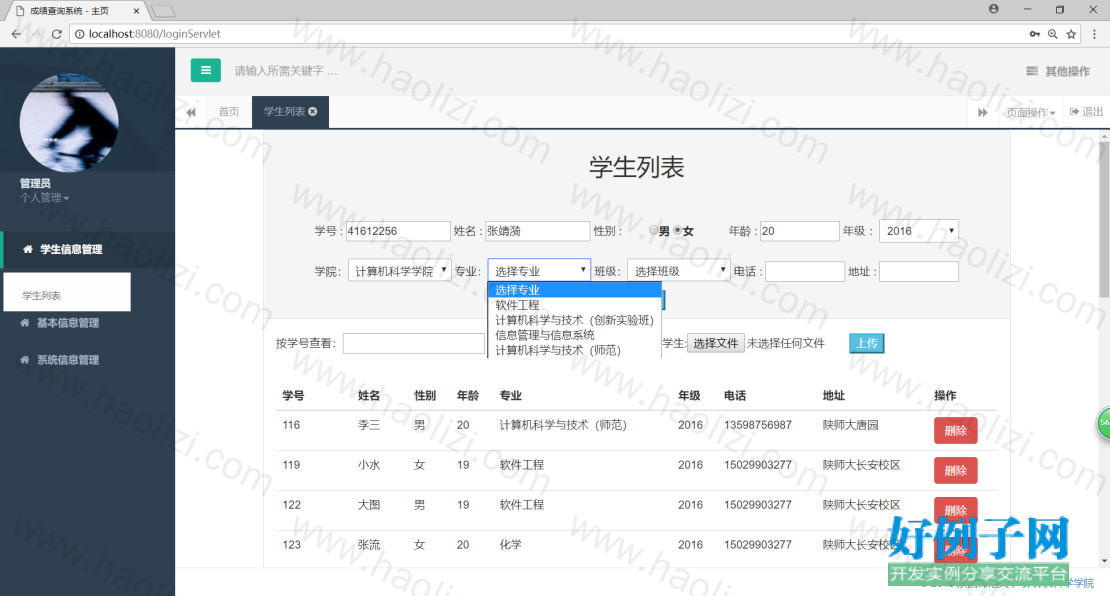Click the keyword search box at top
1110x596 pixels.
(286, 71)
